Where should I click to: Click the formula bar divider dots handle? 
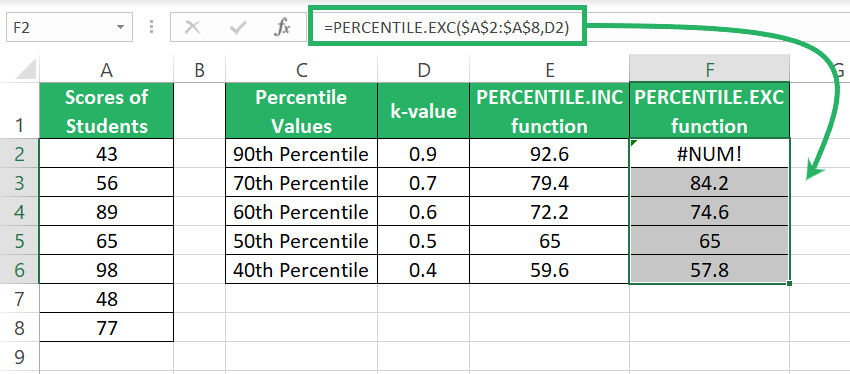151,27
